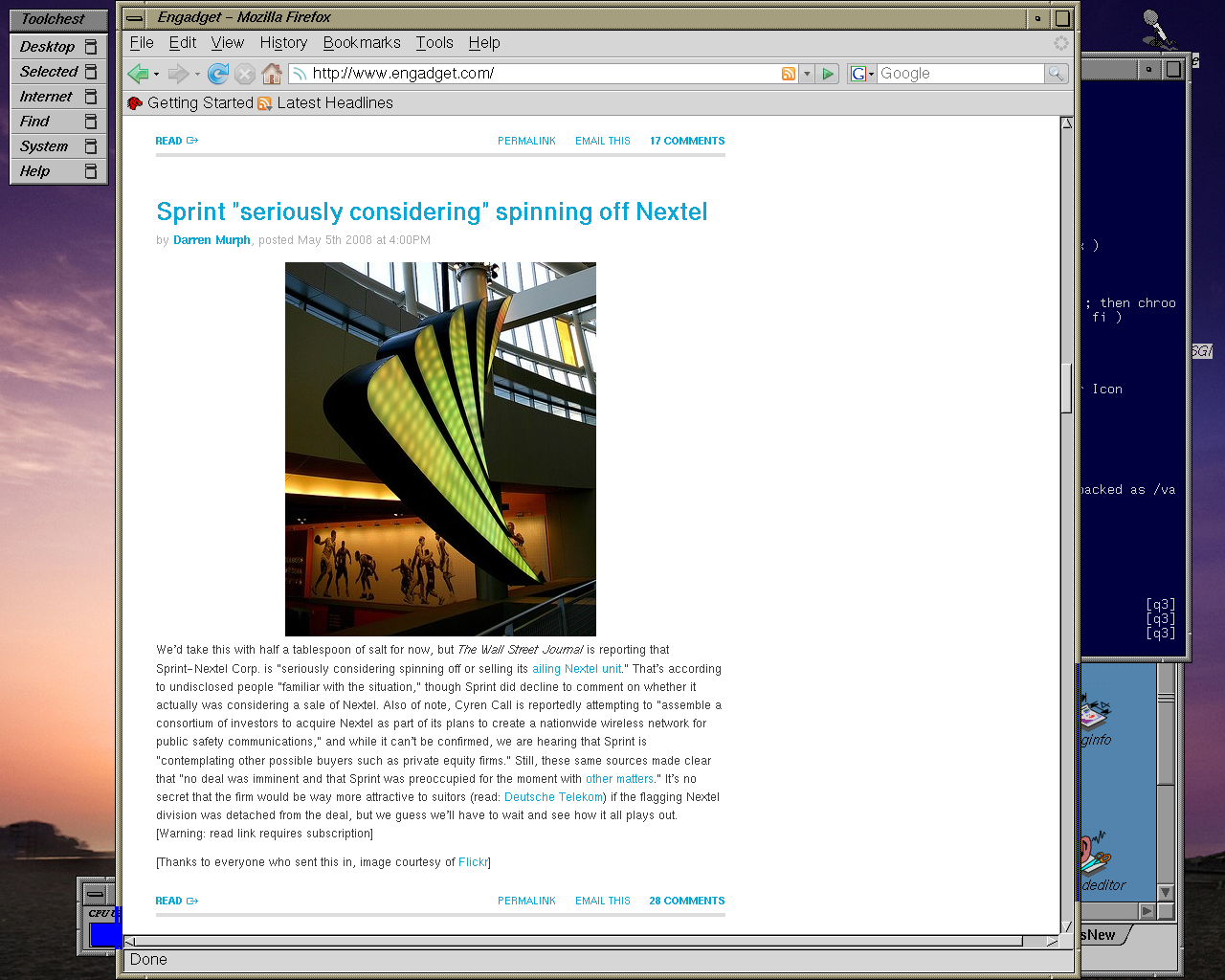Open the Firefox Help menu
The height and width of the screenshot is (980, 1225).
(484, 43)
